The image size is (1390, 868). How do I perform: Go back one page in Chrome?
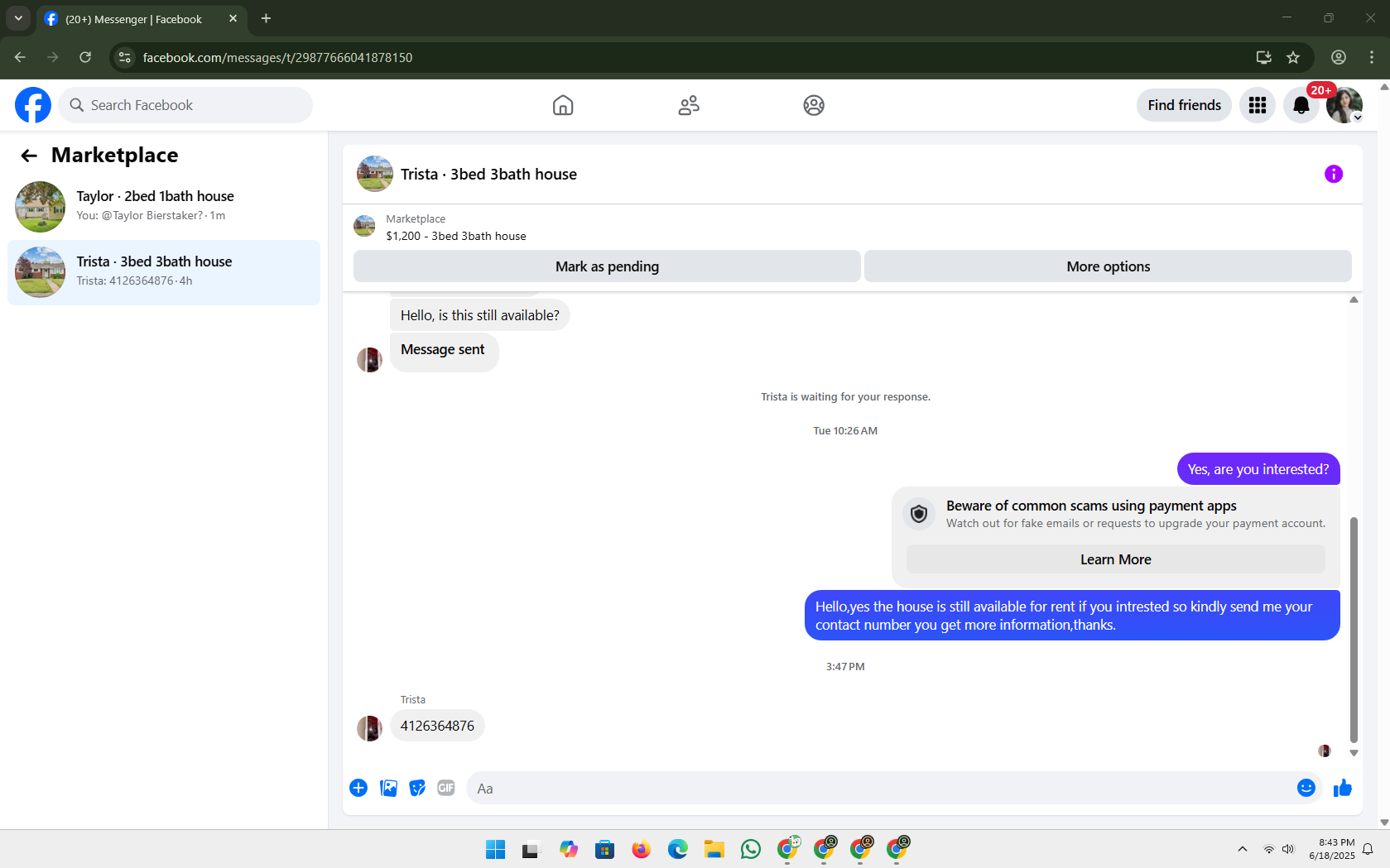[x=20, y=57]
